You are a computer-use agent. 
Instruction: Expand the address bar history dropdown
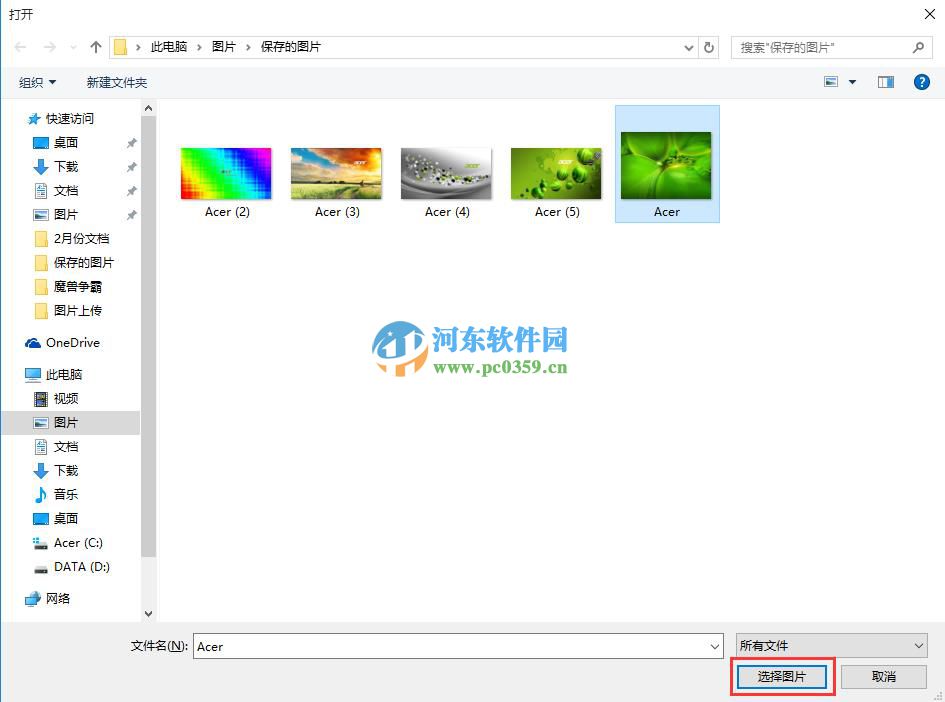click(x=690, y=46)
